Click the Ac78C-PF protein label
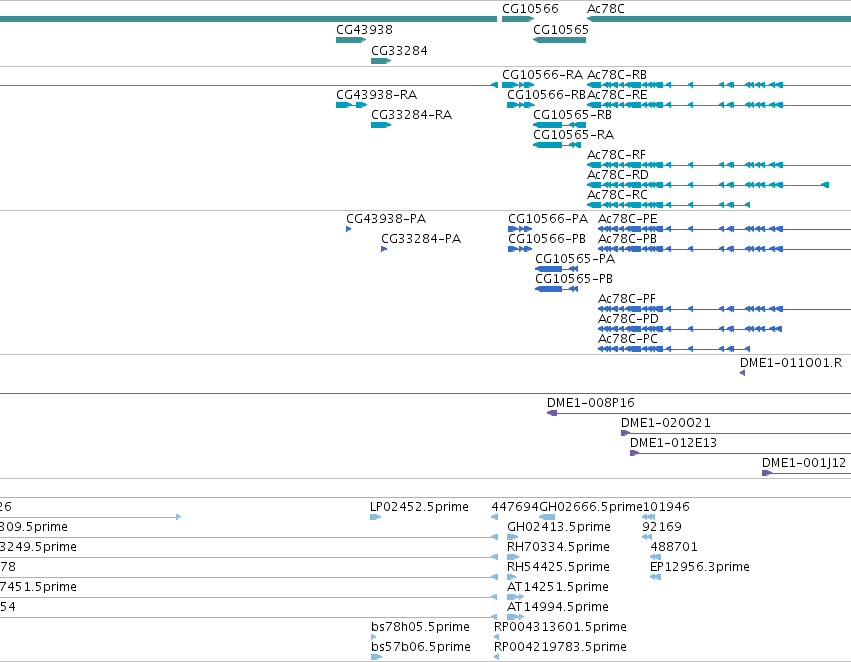Viewport: 851px width, 662px height. coord(626,299)
